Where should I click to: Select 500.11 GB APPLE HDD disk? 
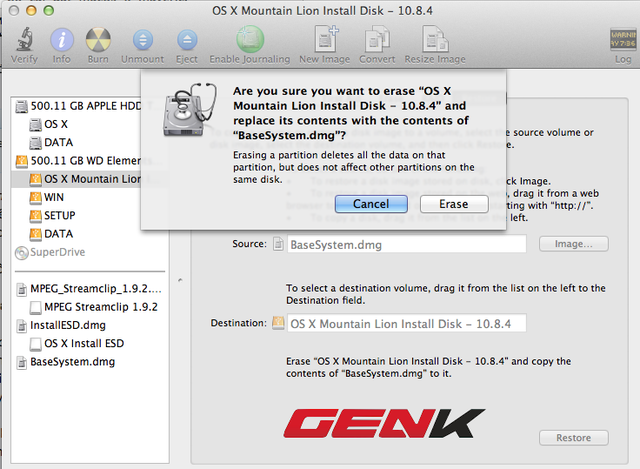click(78, 106)
